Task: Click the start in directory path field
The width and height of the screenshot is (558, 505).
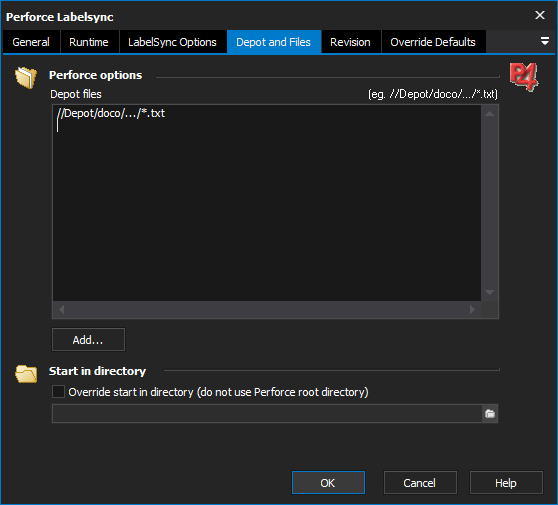Action: 267,414
